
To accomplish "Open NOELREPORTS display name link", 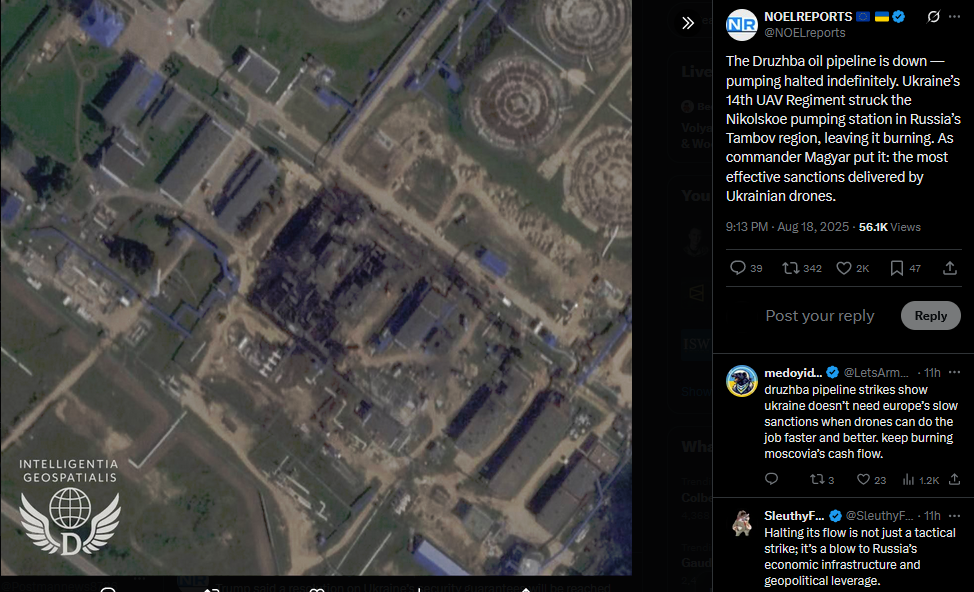I will click(x=808, y=17).
